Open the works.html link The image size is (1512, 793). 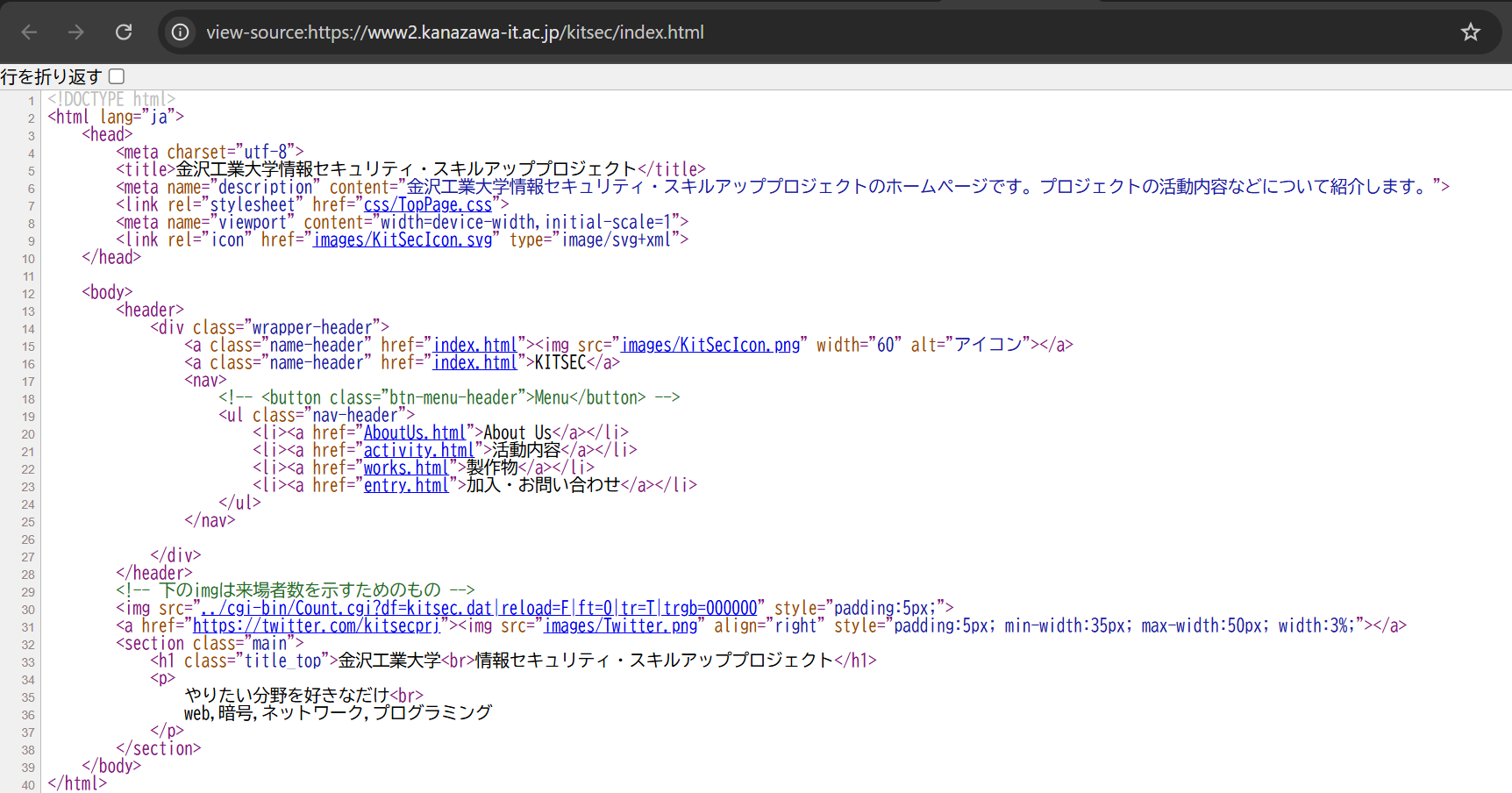click(x=406, y=468)
